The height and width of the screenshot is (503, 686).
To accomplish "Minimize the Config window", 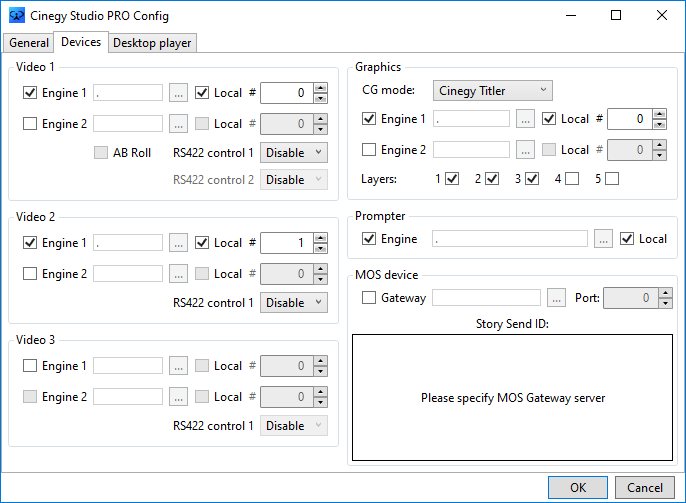I will coord(570,15).
